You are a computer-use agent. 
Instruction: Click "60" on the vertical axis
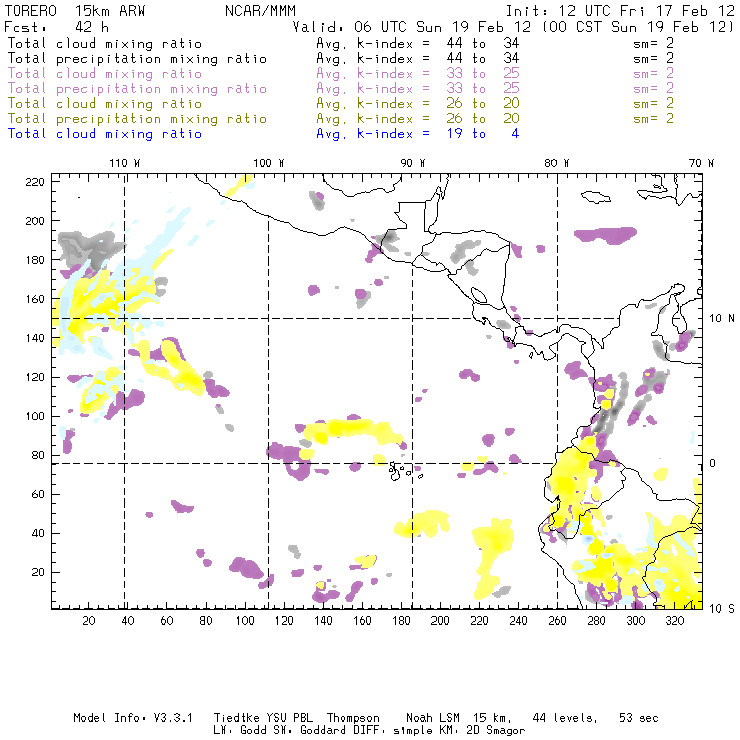pos(38,494)
